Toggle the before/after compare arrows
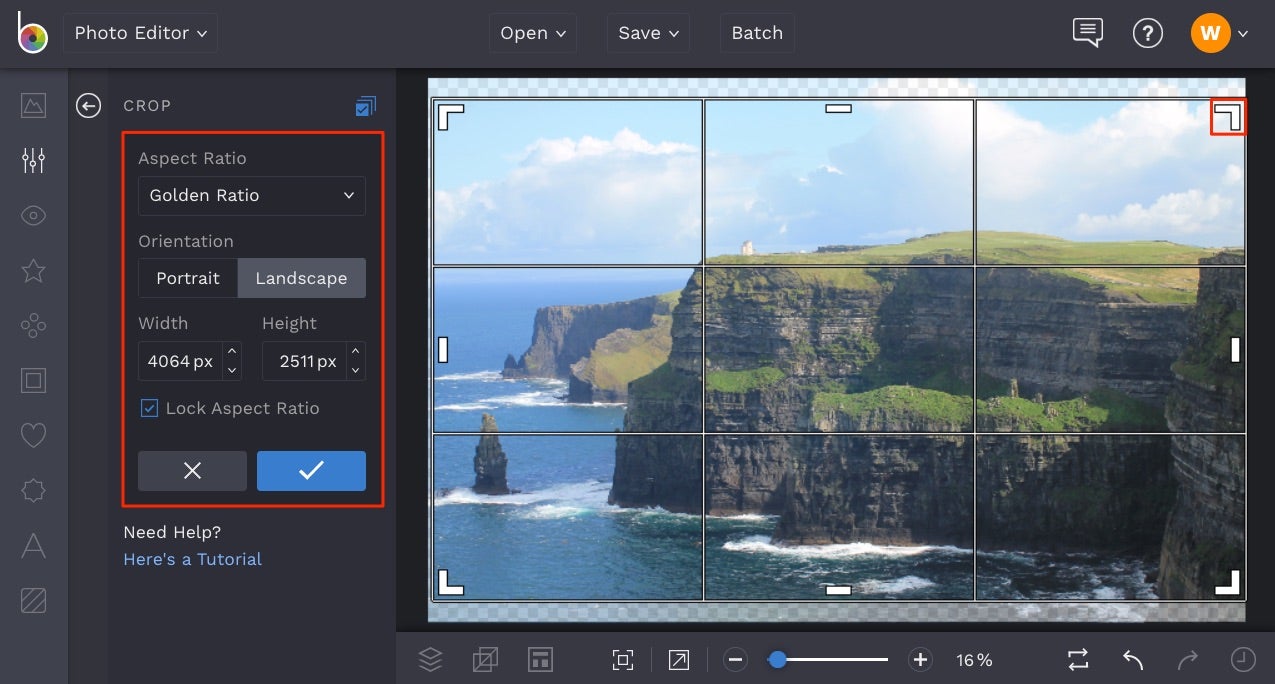The image size is (1275, 684). [1077, 660]
